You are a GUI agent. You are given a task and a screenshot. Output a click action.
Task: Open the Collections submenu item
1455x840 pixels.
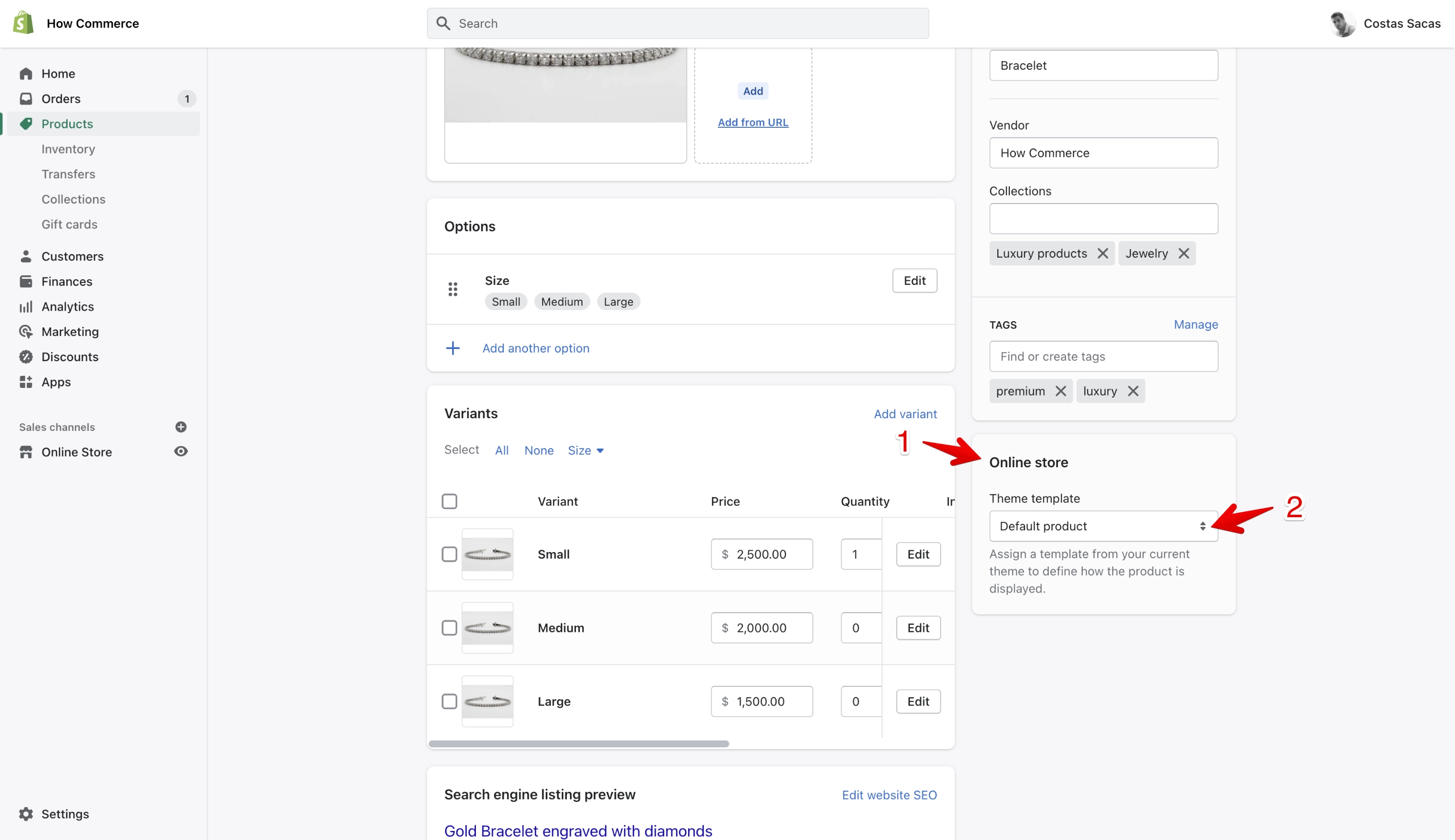point(73,199)
